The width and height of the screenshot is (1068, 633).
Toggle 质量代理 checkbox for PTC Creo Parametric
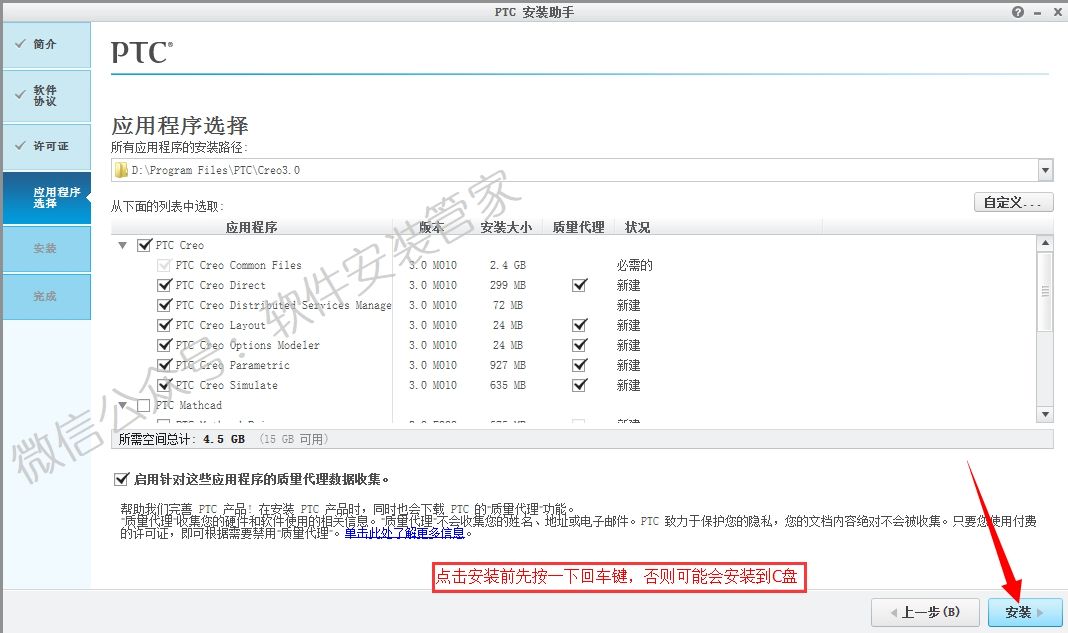pos(578,365)
